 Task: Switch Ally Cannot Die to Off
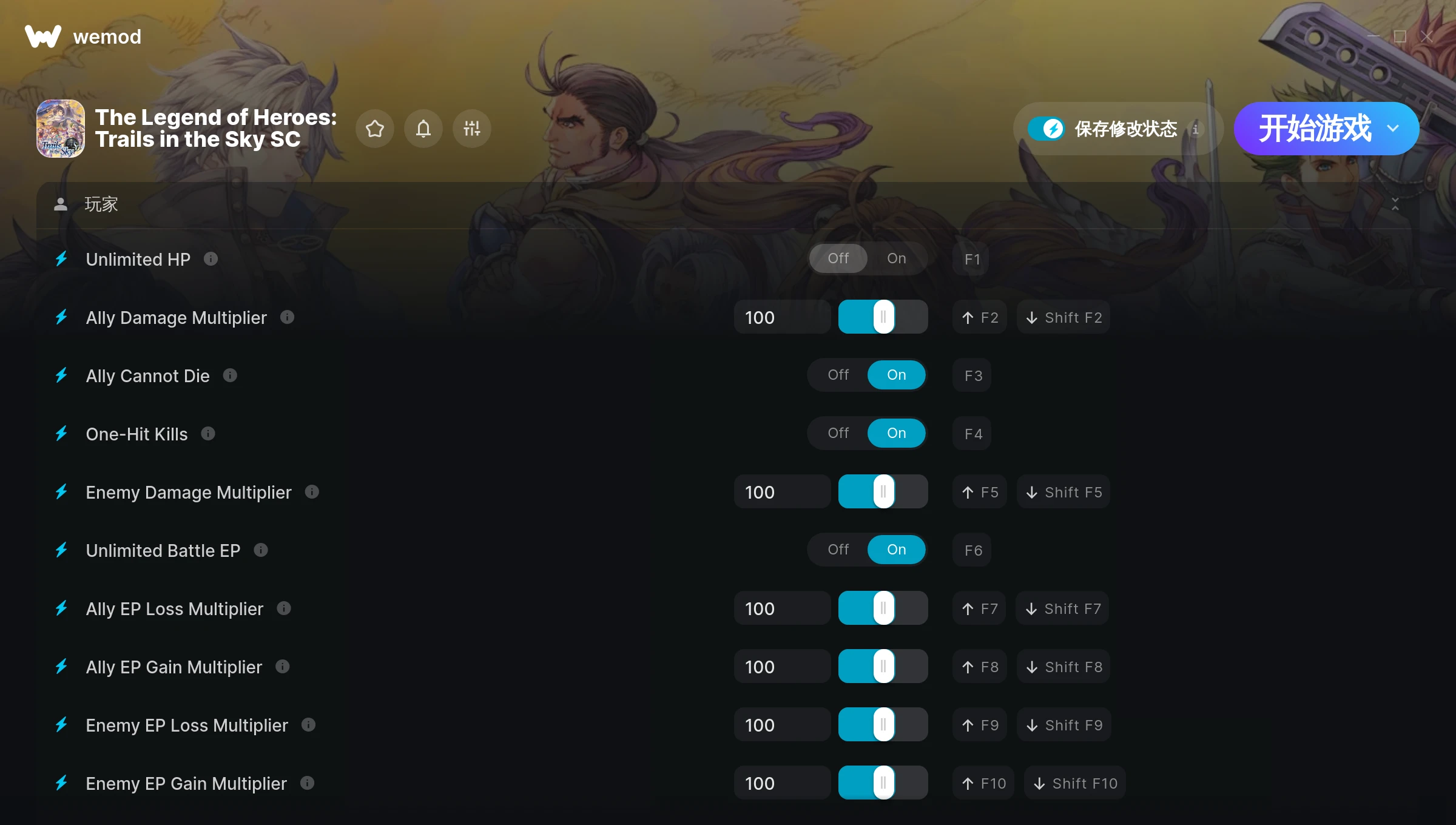(838, 375)
